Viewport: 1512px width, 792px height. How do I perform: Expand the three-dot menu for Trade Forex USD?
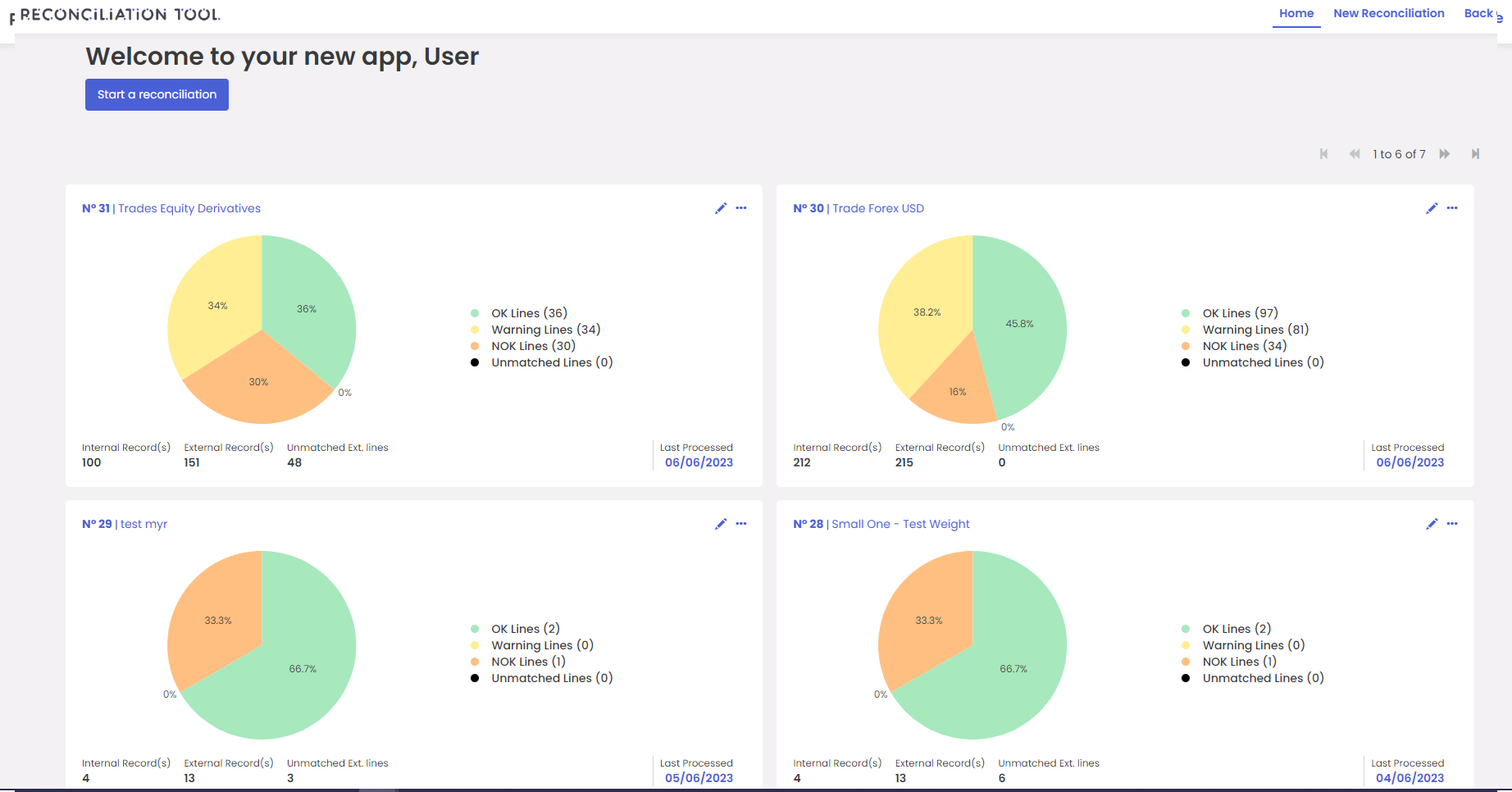pyautogui.click(x=1452, y=208)
